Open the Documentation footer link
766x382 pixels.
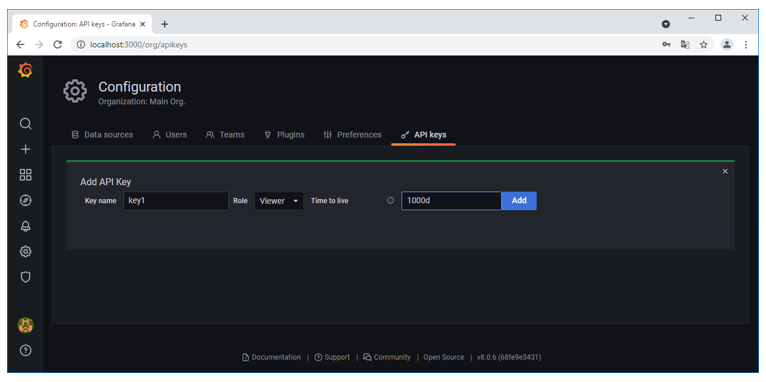[x=272, y=357]
